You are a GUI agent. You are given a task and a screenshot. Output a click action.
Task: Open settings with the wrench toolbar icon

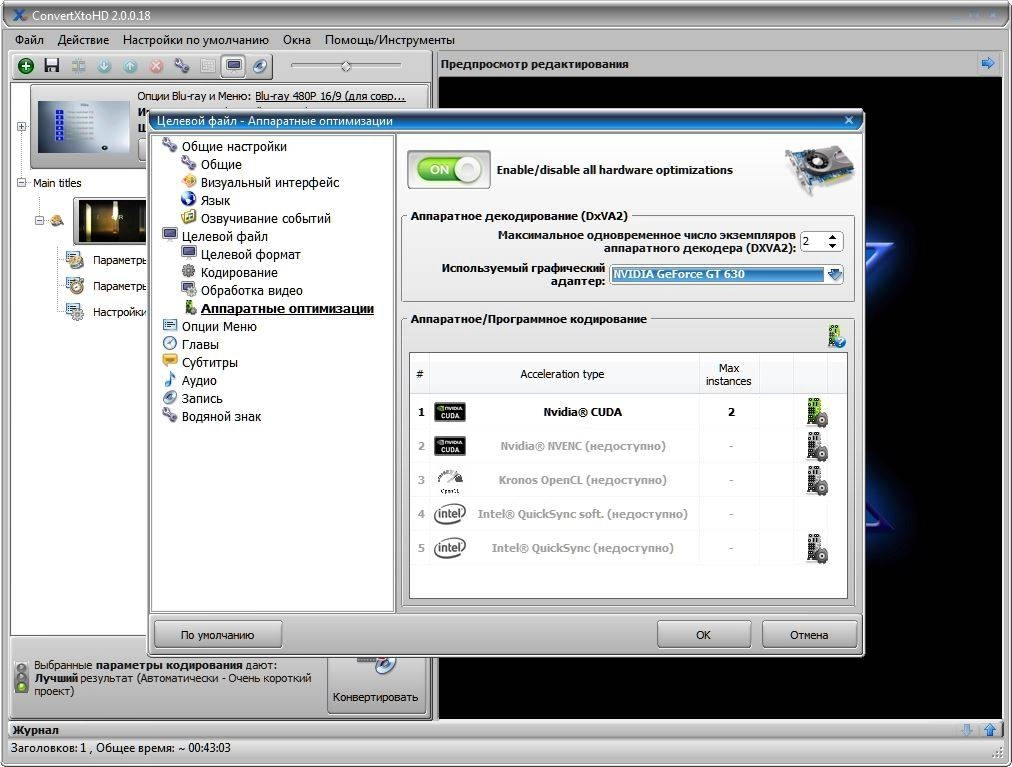click(182, 66)
